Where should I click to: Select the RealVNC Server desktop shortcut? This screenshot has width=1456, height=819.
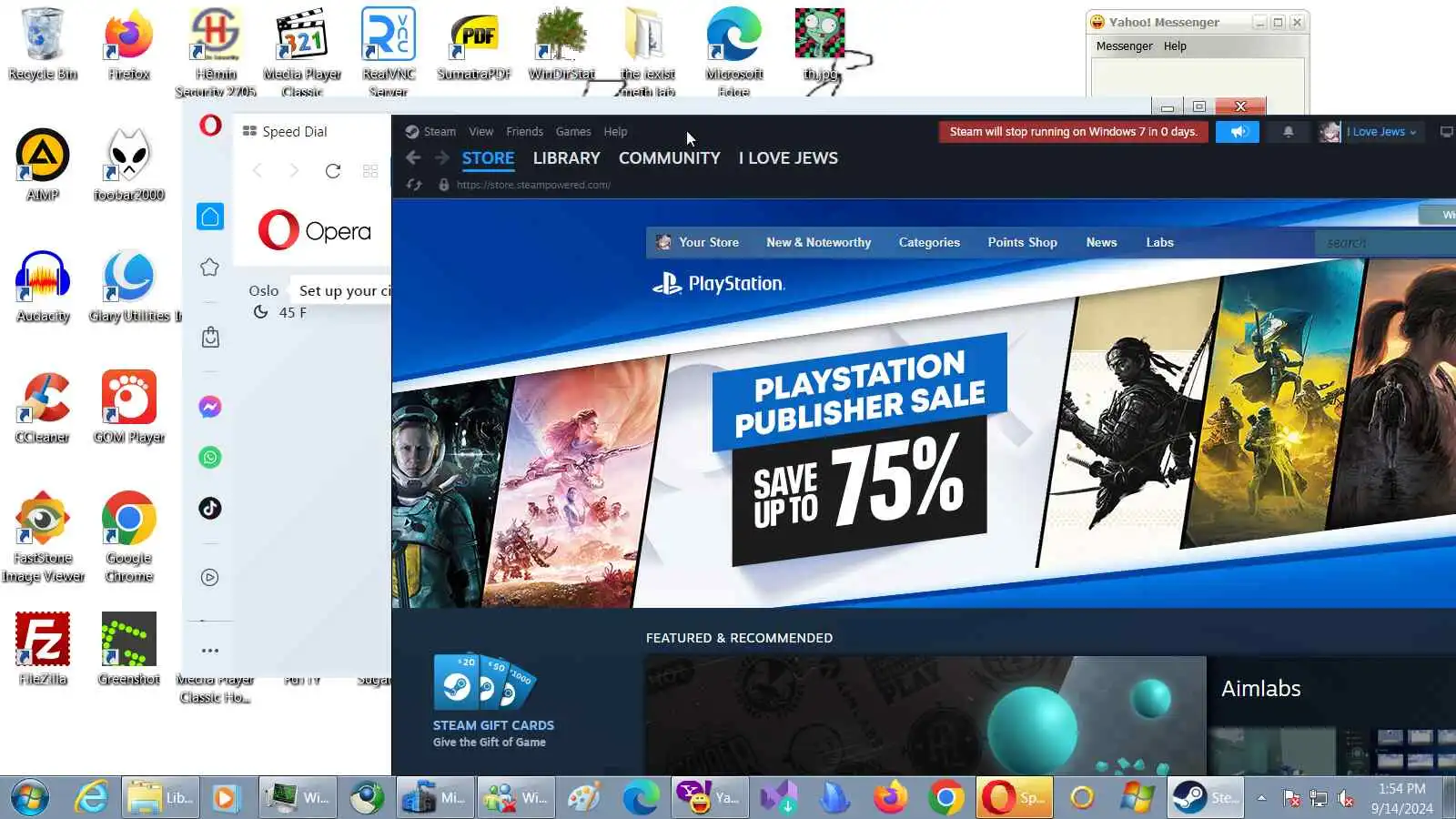[x=389, y=52]
